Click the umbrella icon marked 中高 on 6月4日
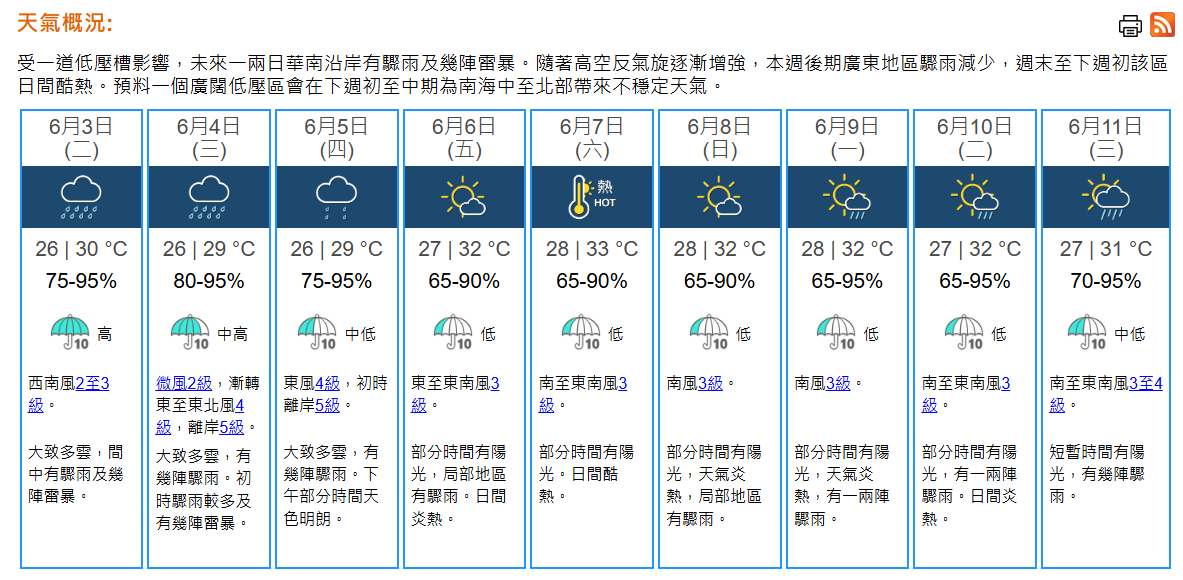This screenshot has height=580, width=1183. coord(190,333)
